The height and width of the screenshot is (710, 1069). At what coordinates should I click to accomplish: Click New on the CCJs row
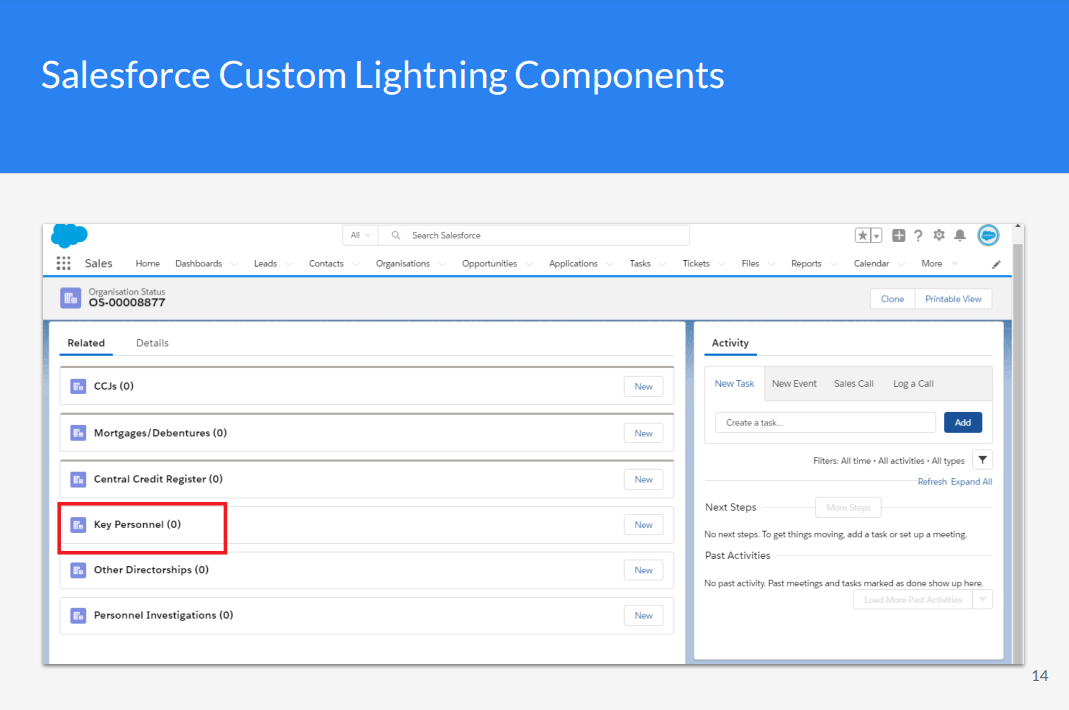click(644, 387)
